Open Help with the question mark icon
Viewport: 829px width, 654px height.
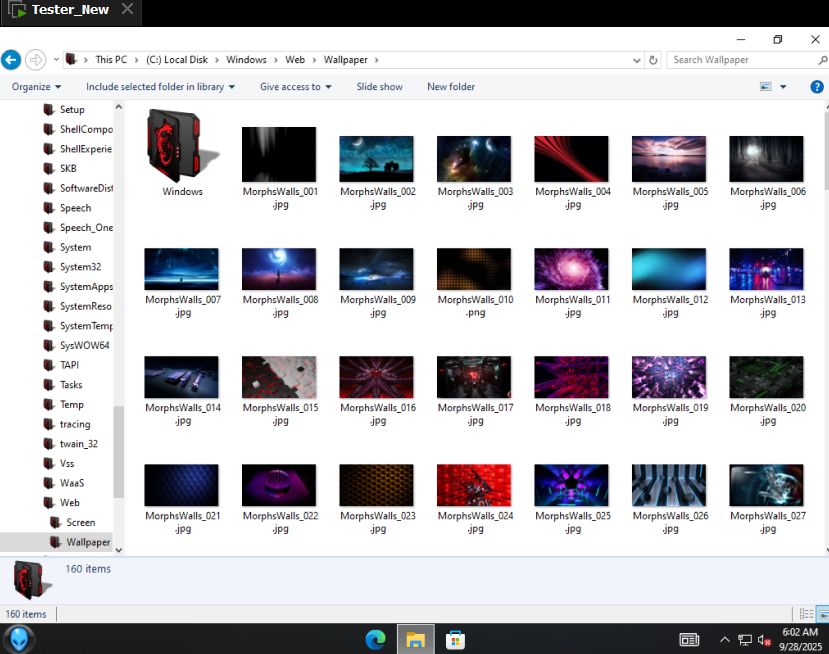[816, 87]
